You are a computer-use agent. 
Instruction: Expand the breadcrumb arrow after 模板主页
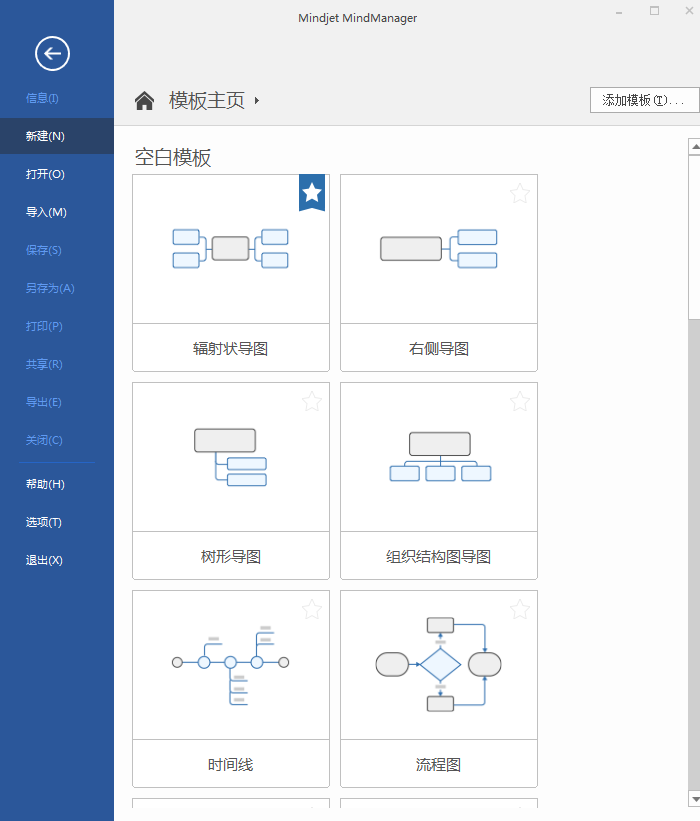[x=257, y=101]
